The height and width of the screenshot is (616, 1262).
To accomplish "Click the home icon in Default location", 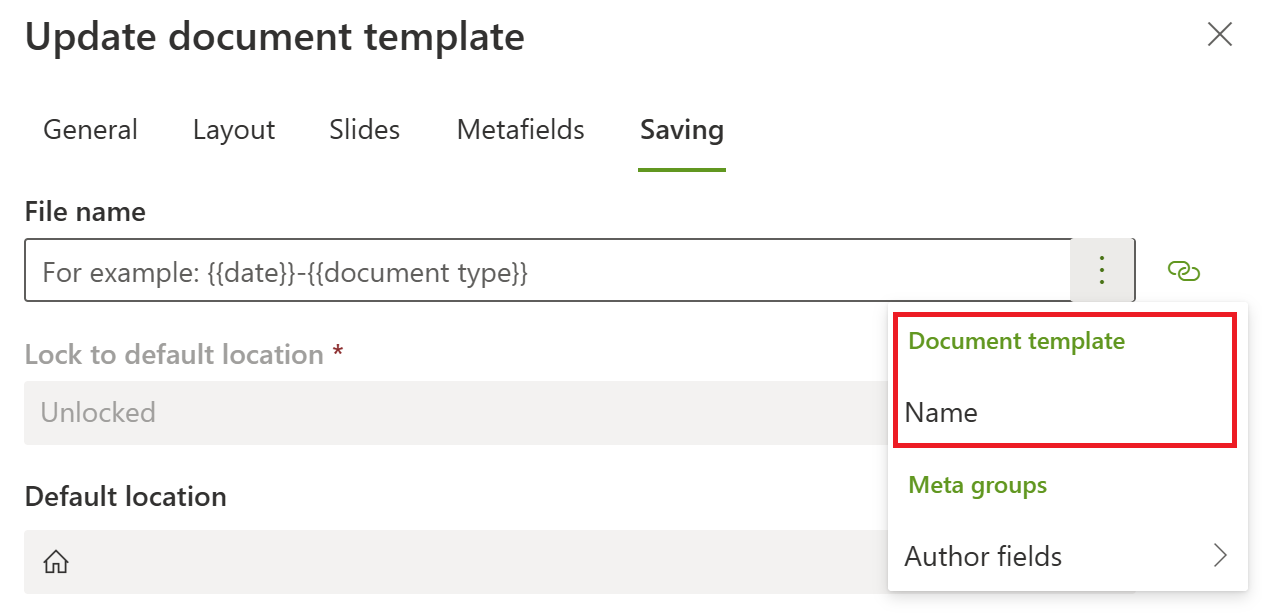I will point(56,563).
